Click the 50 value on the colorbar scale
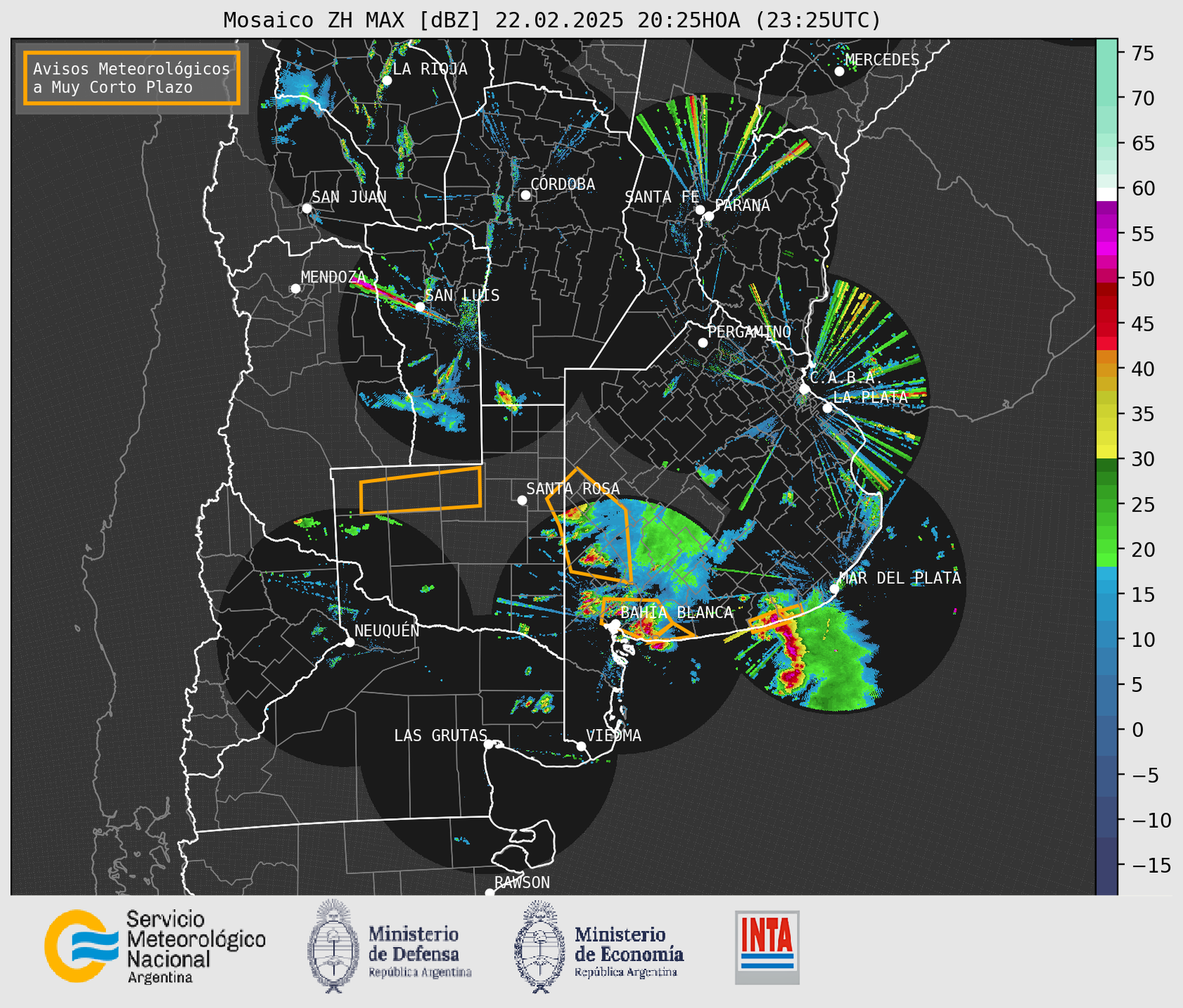 (x=1143, y=279)
